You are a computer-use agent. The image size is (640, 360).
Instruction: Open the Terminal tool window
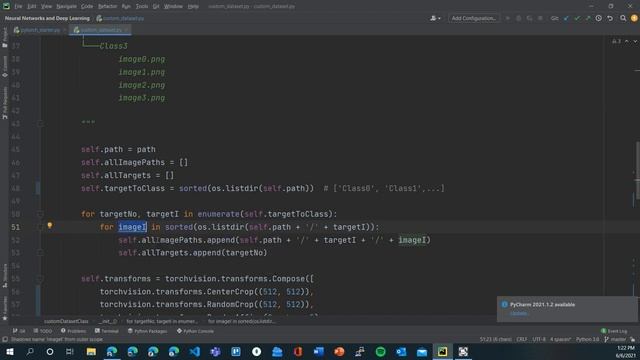(x=107, y=331)
